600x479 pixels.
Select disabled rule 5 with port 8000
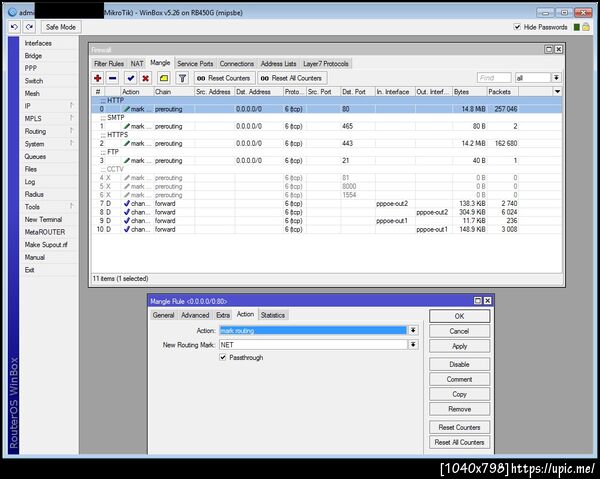click(x=327, y=186)
